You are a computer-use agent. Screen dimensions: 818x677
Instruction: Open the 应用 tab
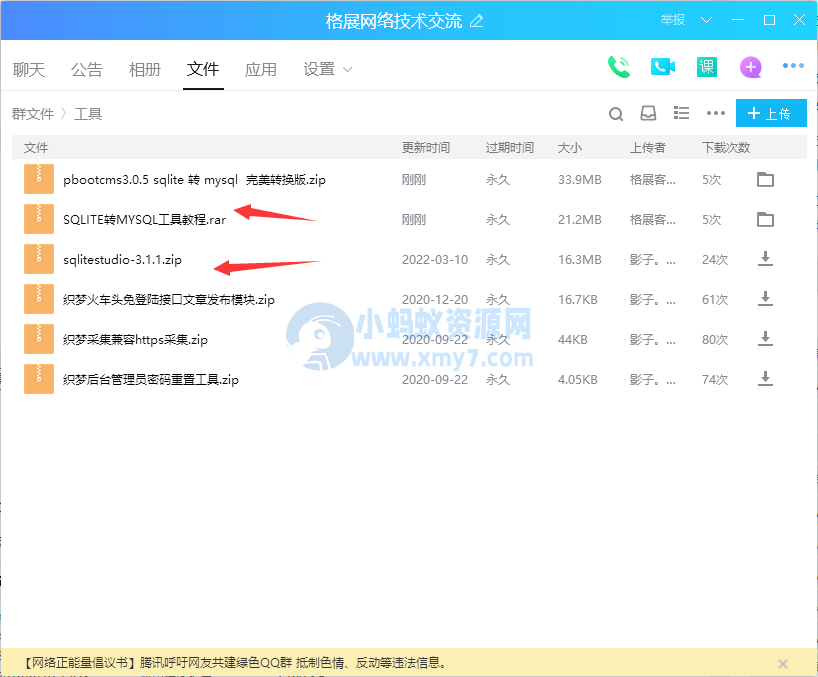tap(260, 69)
